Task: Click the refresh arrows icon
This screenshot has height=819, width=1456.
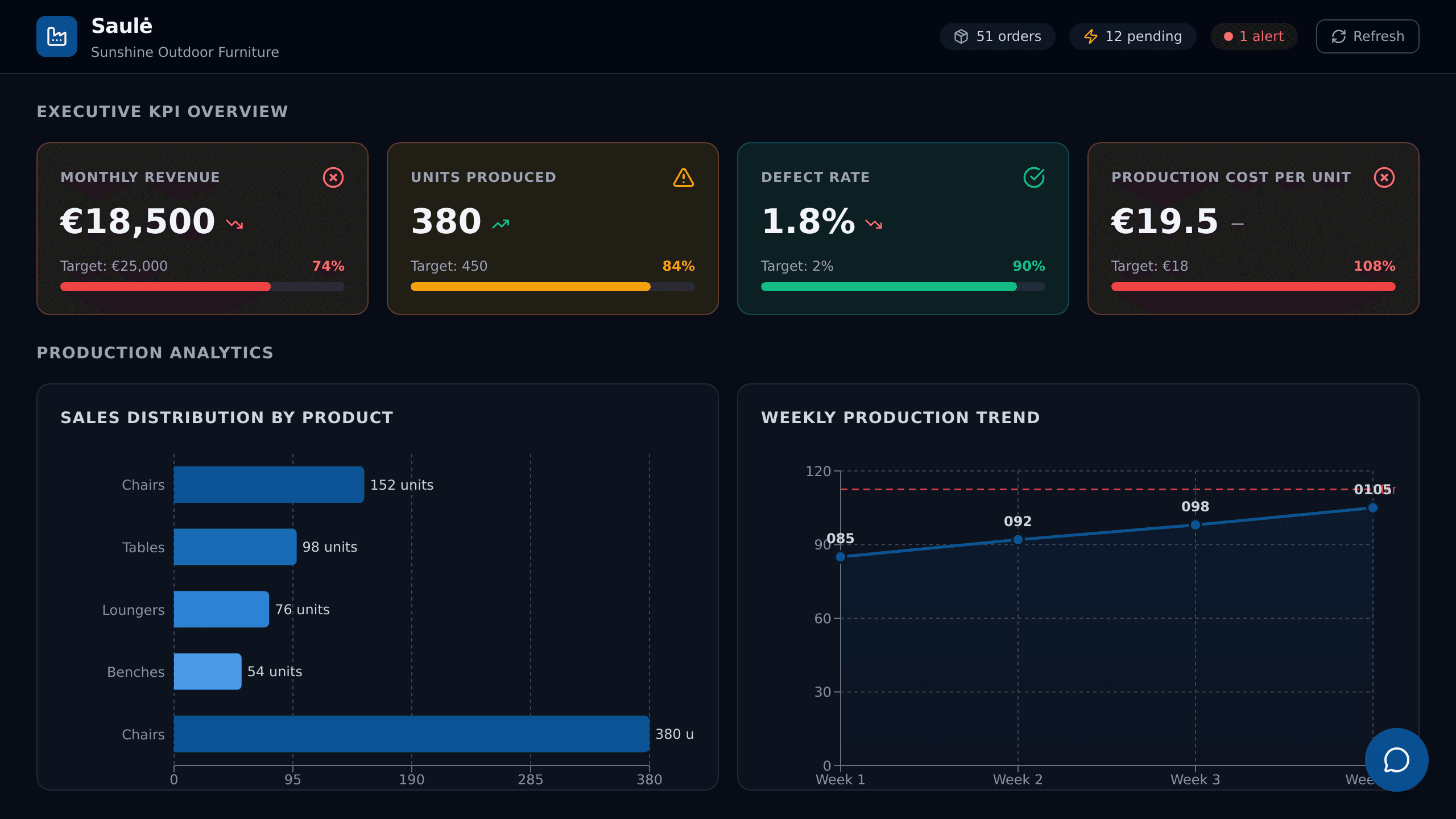Action: pos(1339,36)
